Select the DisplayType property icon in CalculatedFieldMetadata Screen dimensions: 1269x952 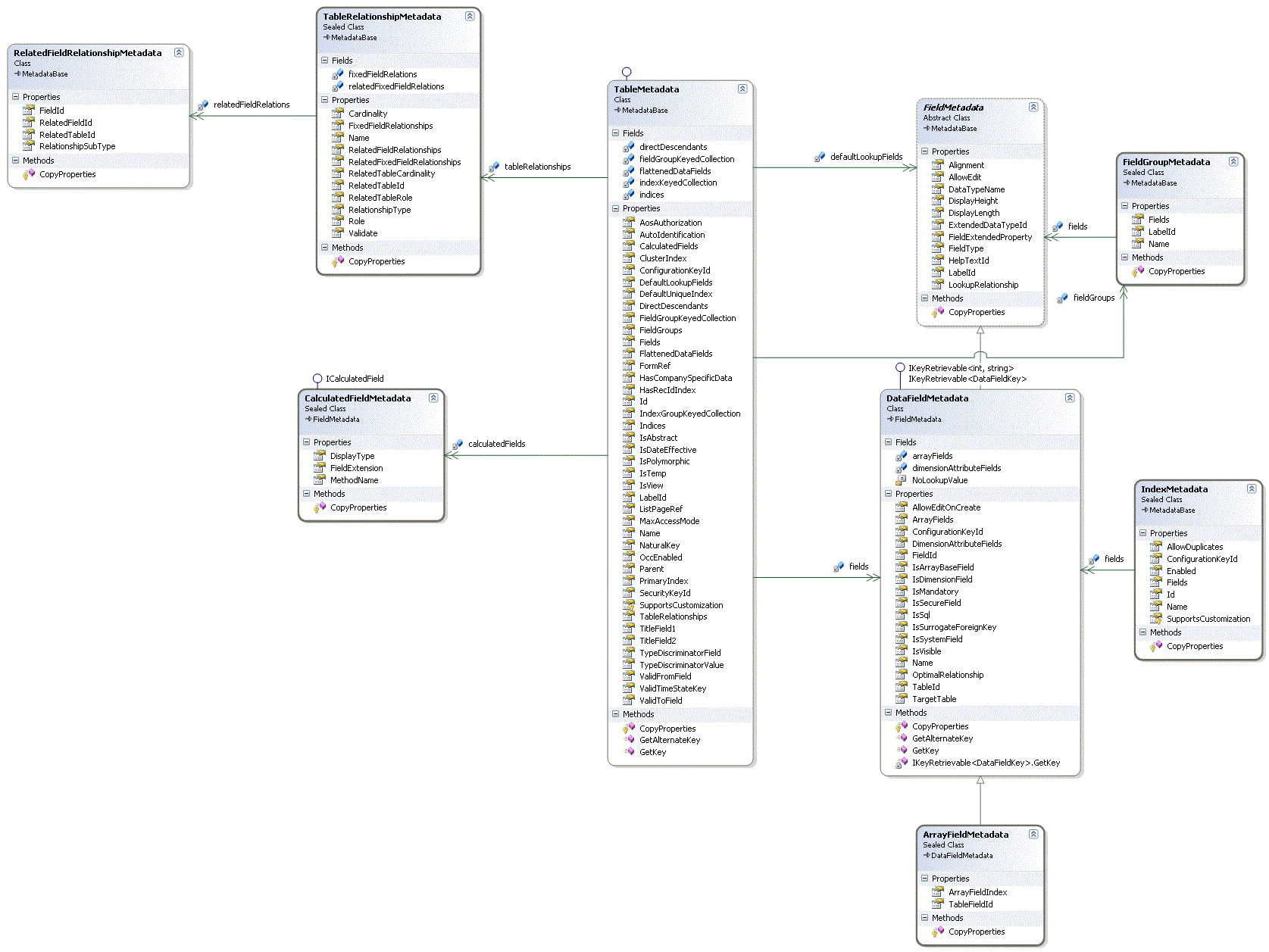click(318, 456)
